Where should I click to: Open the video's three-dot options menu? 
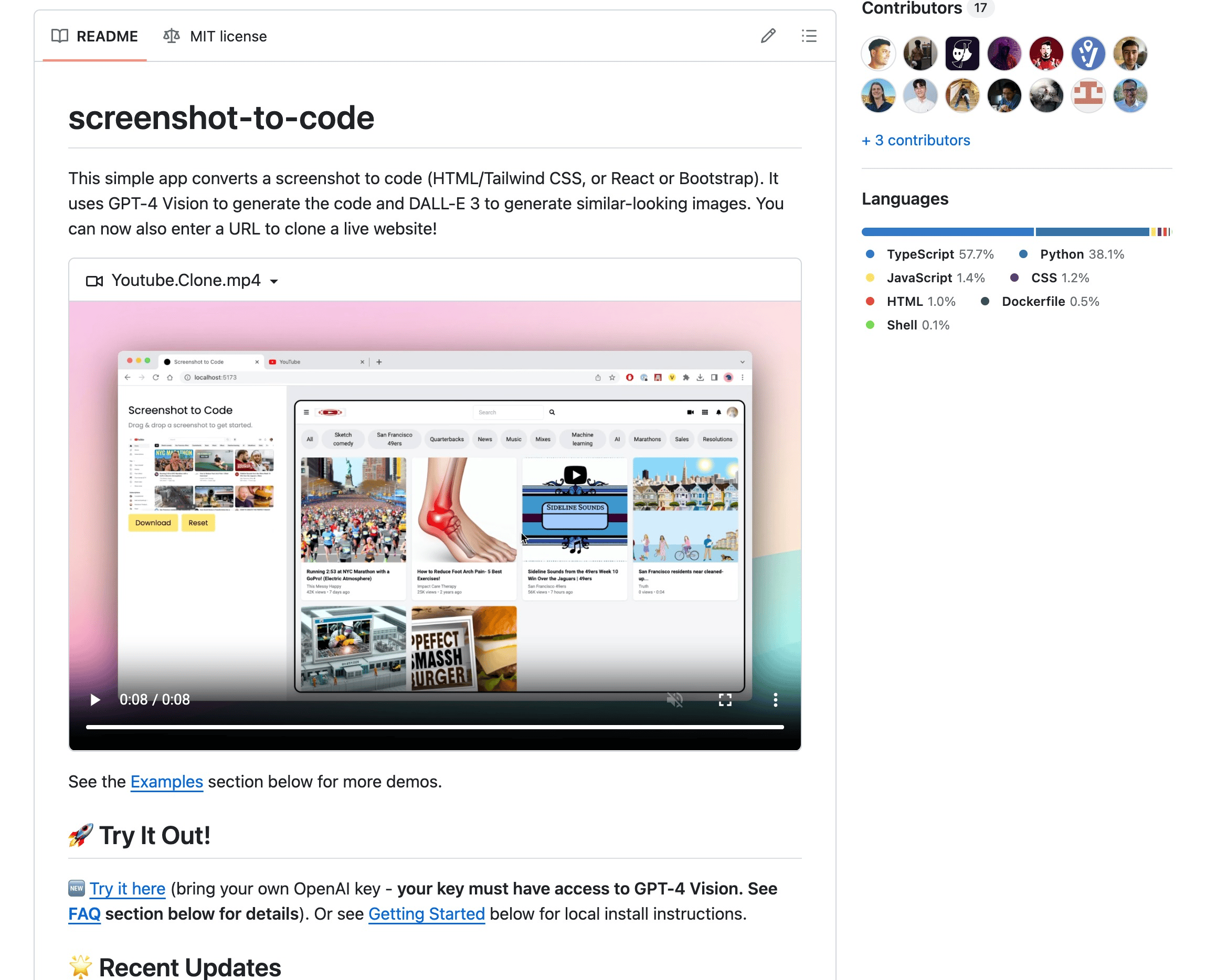775,700
